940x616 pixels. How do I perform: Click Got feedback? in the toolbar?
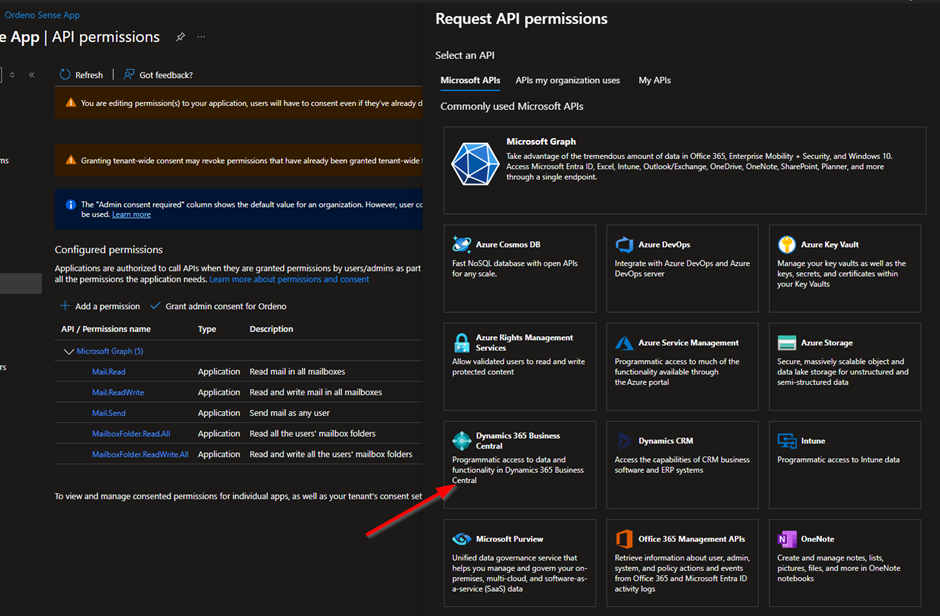point(158,75)
